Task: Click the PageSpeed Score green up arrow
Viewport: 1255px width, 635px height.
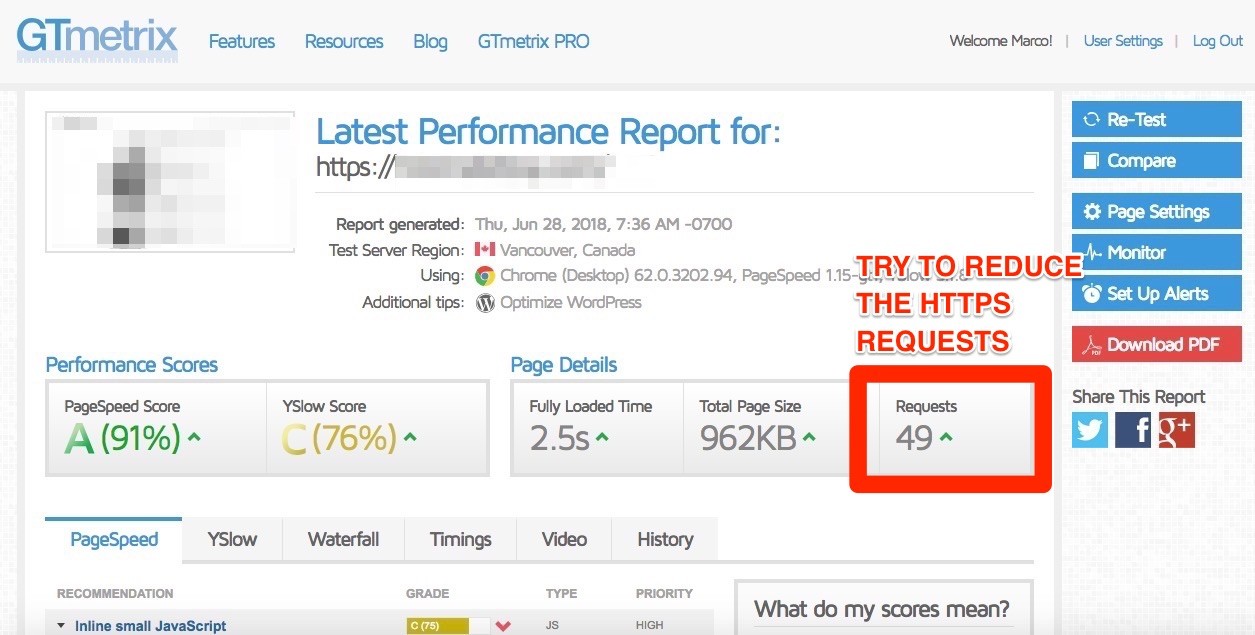Action: pyautogui.click(x=194, y=437)
